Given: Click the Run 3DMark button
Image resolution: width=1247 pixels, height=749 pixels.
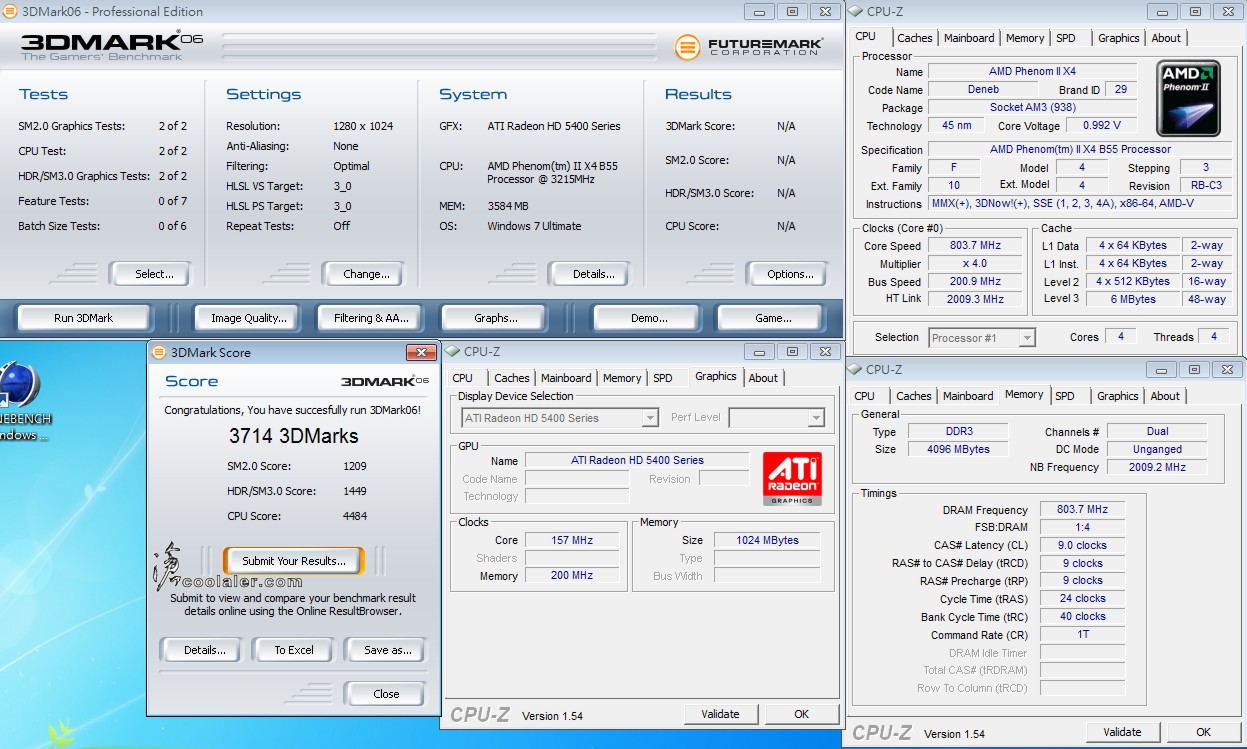Looking at the screenshot, I should click(x=84, y=318).
